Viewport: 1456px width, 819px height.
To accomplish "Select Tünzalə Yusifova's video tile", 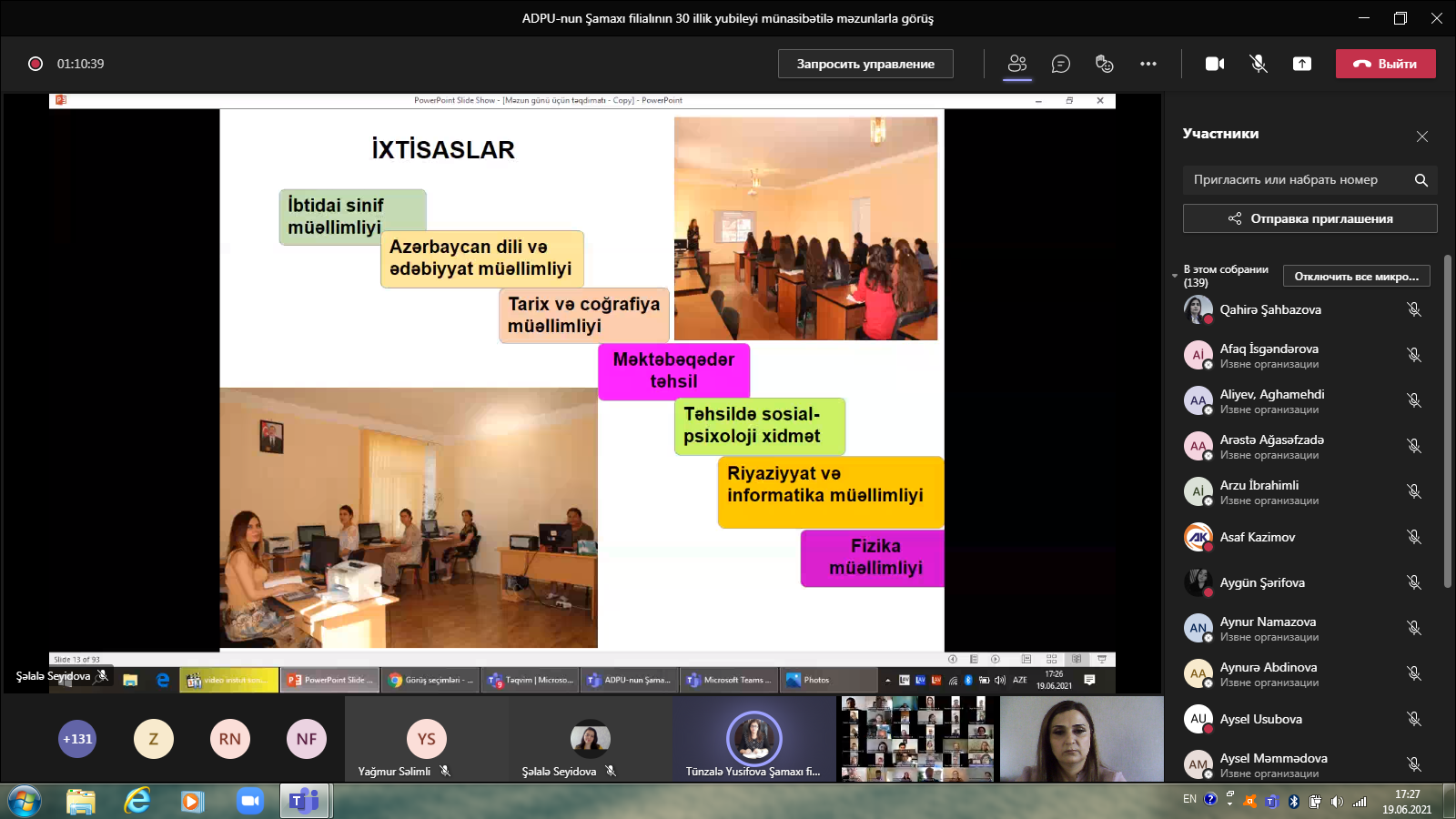I will (x=753, y=739).
